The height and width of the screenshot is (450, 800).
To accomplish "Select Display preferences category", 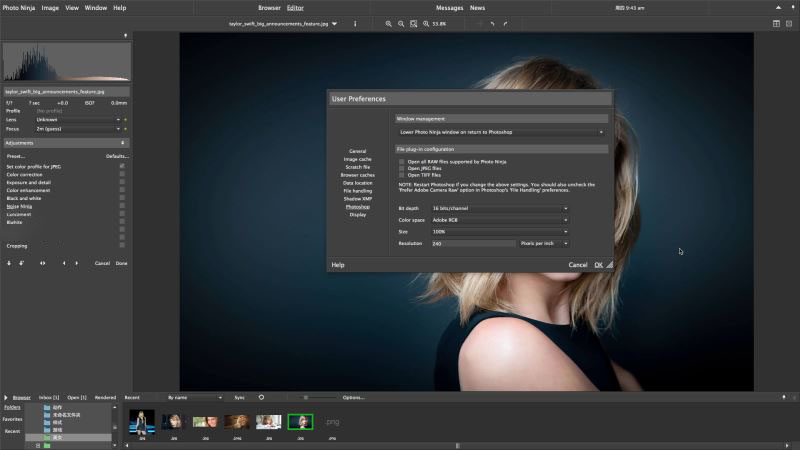I will pyautogui.click(x=358, y=215).
